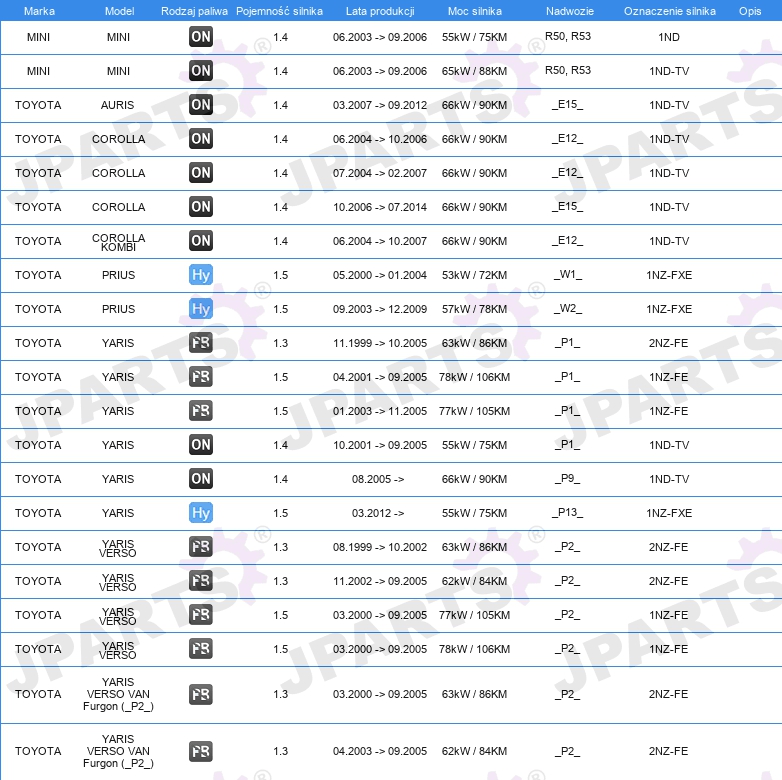Screen dimensions: 782x780
Task: Click the Moc silnika column header
Action: point(474,11)
